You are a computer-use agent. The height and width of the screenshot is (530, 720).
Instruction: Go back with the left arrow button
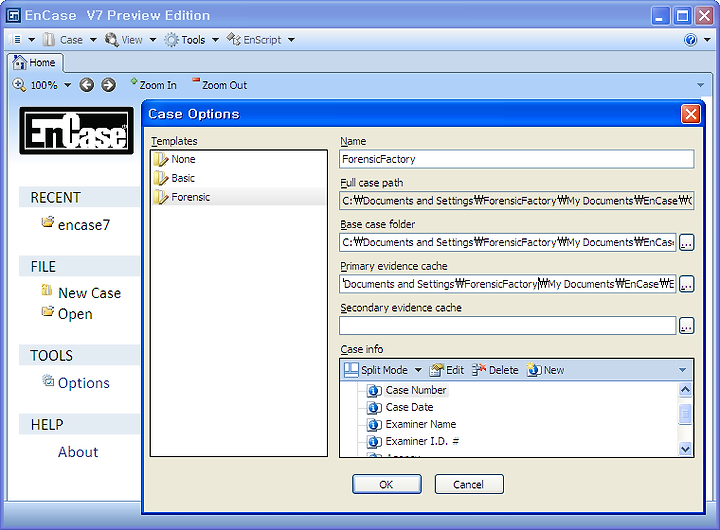(x=86, y=85)
